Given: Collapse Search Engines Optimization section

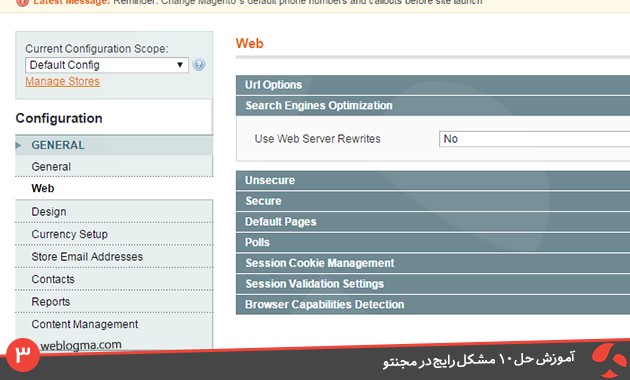Looking at the screenshot, I should [433, 106].
